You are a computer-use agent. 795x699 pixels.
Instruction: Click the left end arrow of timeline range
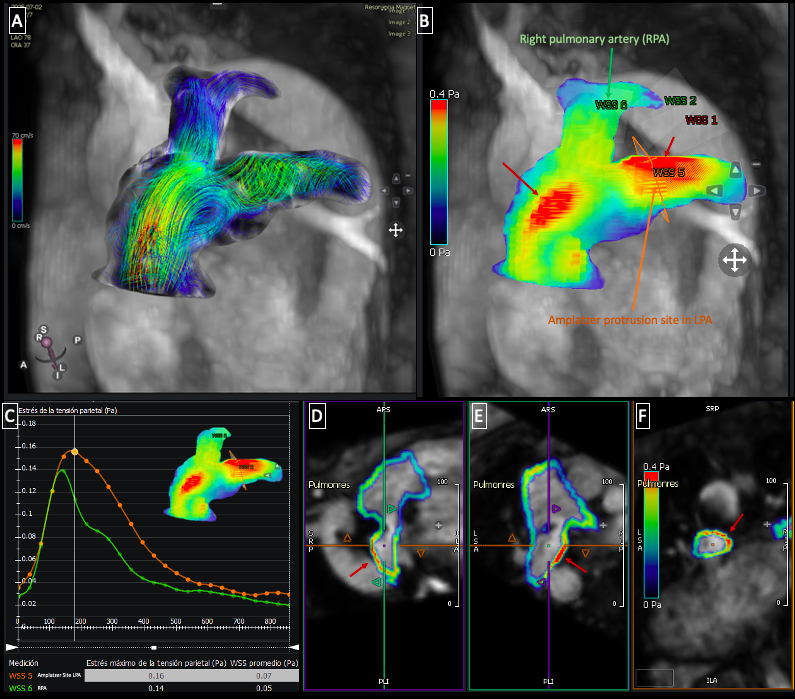coord(10,647)
